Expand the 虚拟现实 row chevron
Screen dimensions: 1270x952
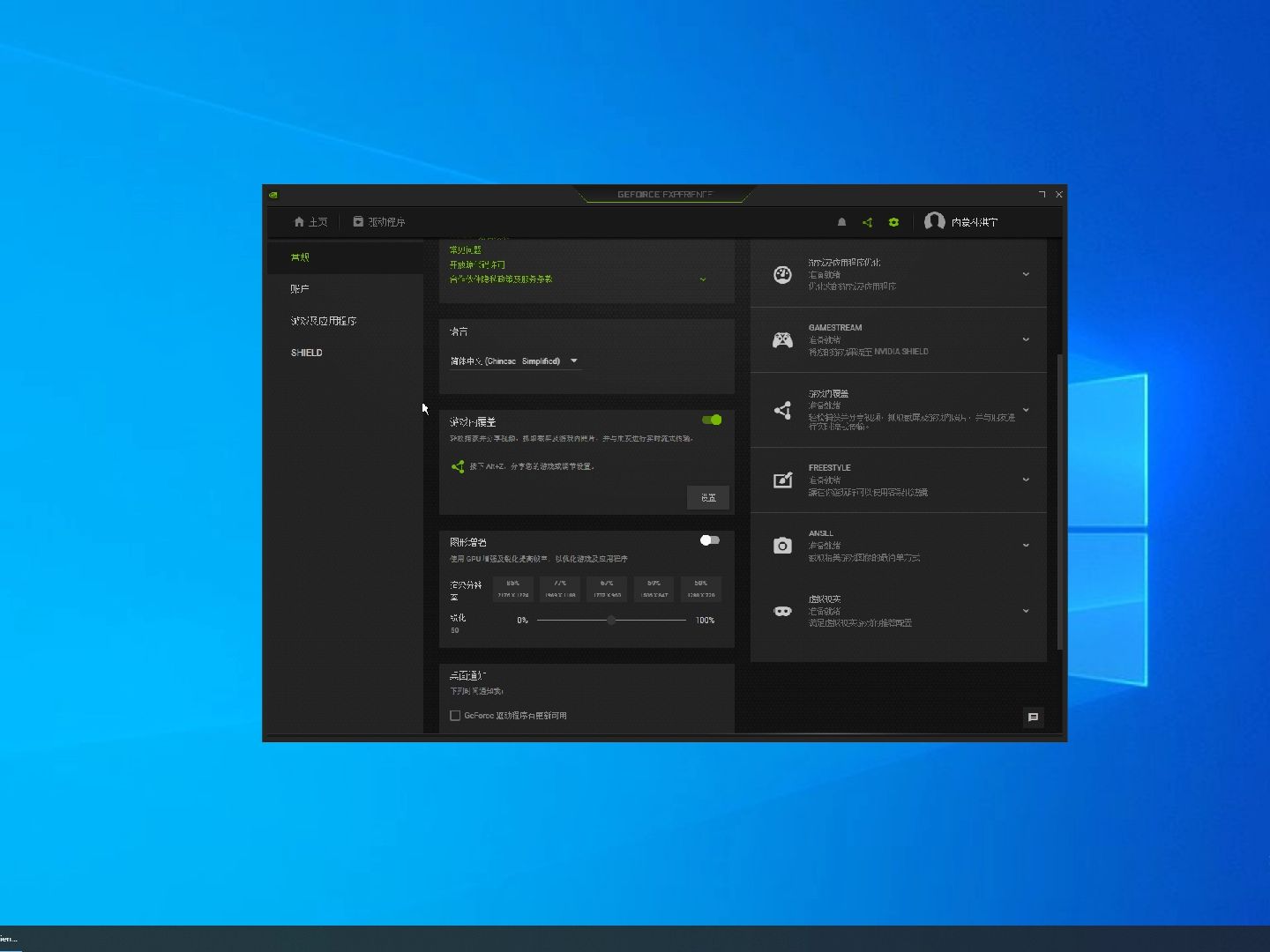pyautogui.click(x=1026, y=610)
